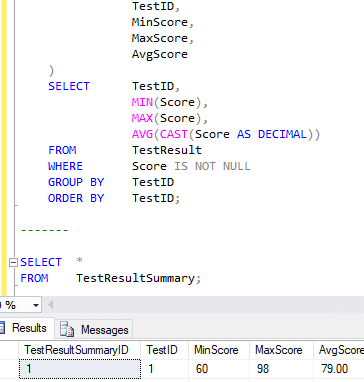
Task: Select the AvgScore cell showing 79.00
Action: point(339,369)
